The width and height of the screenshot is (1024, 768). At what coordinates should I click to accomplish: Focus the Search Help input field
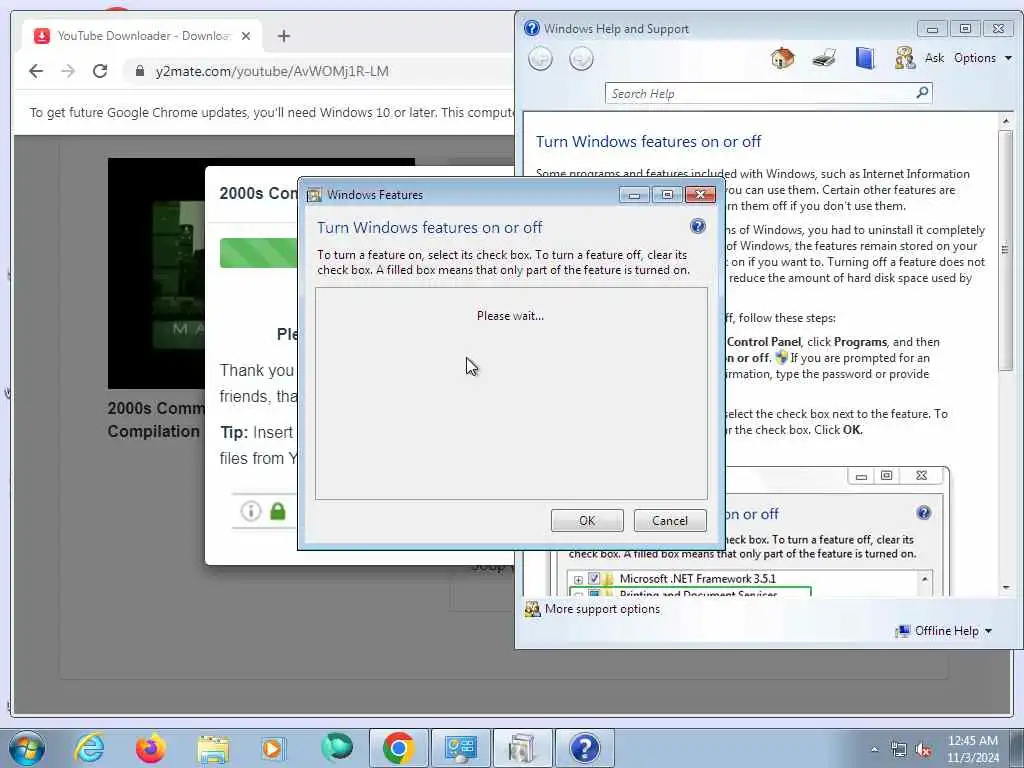(760, 93)
